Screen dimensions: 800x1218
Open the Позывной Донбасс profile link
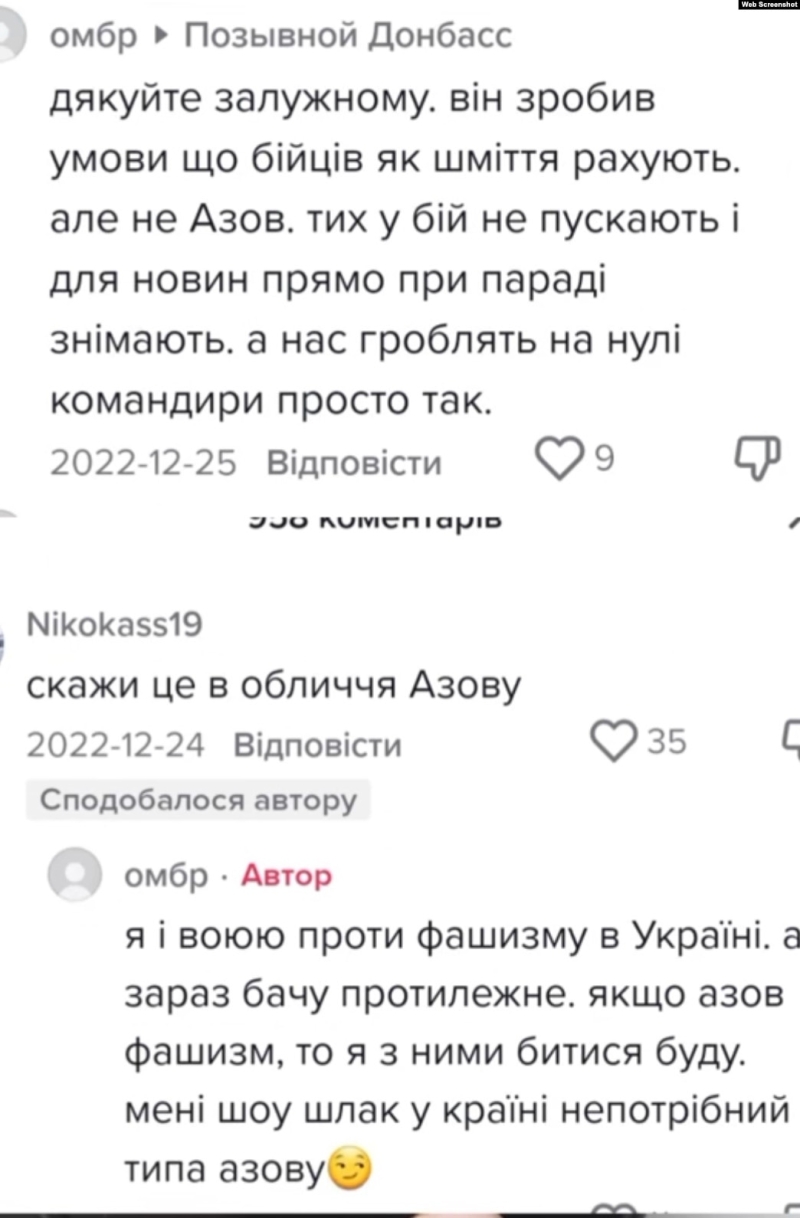(349, 37)
